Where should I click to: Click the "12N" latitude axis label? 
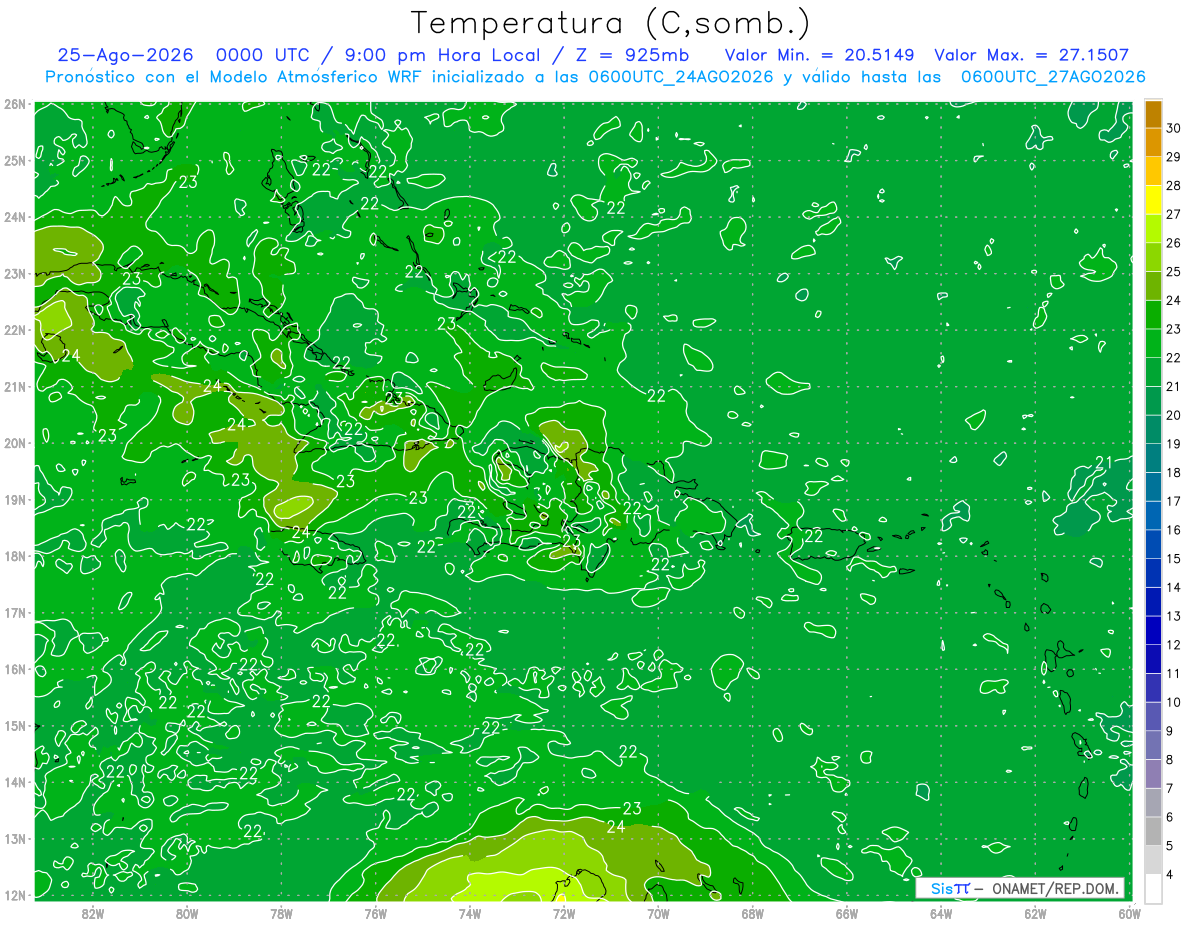pyautogui.click(x=14, y=895)
